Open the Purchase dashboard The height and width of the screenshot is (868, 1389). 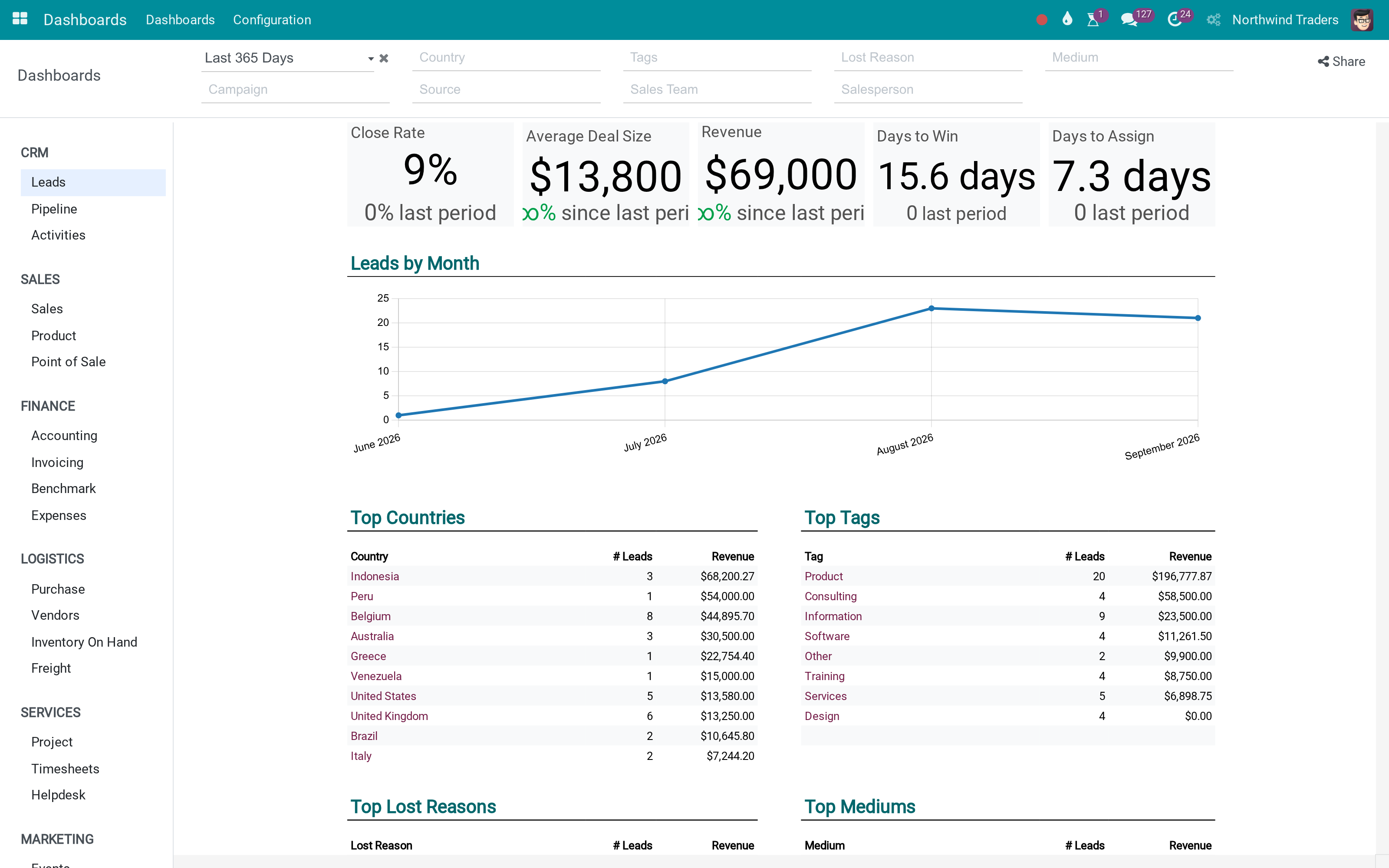point(93,589)
